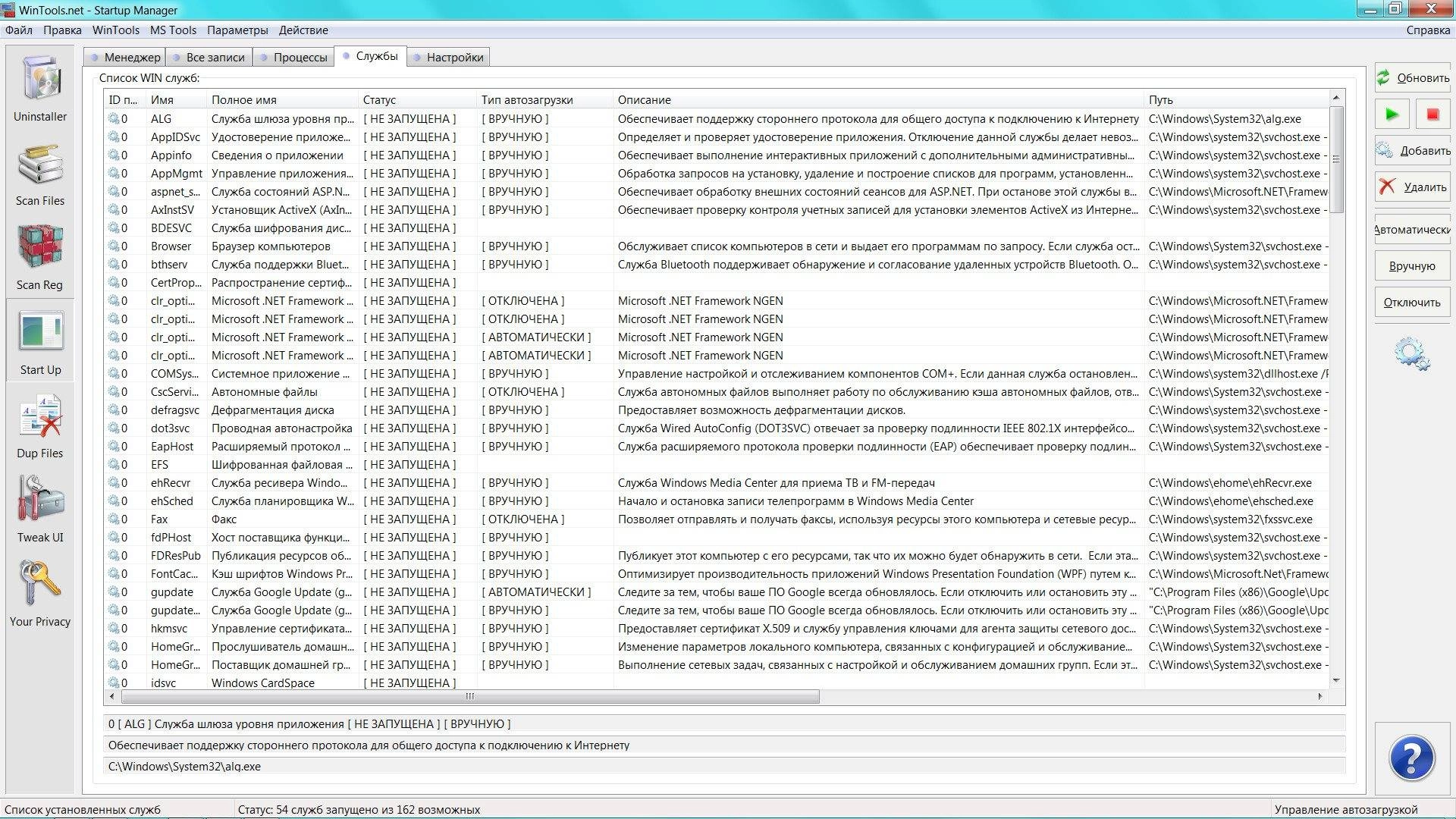
Task: Sort by the Тип автозагрузки column header
Action: [x=544, y=100]
